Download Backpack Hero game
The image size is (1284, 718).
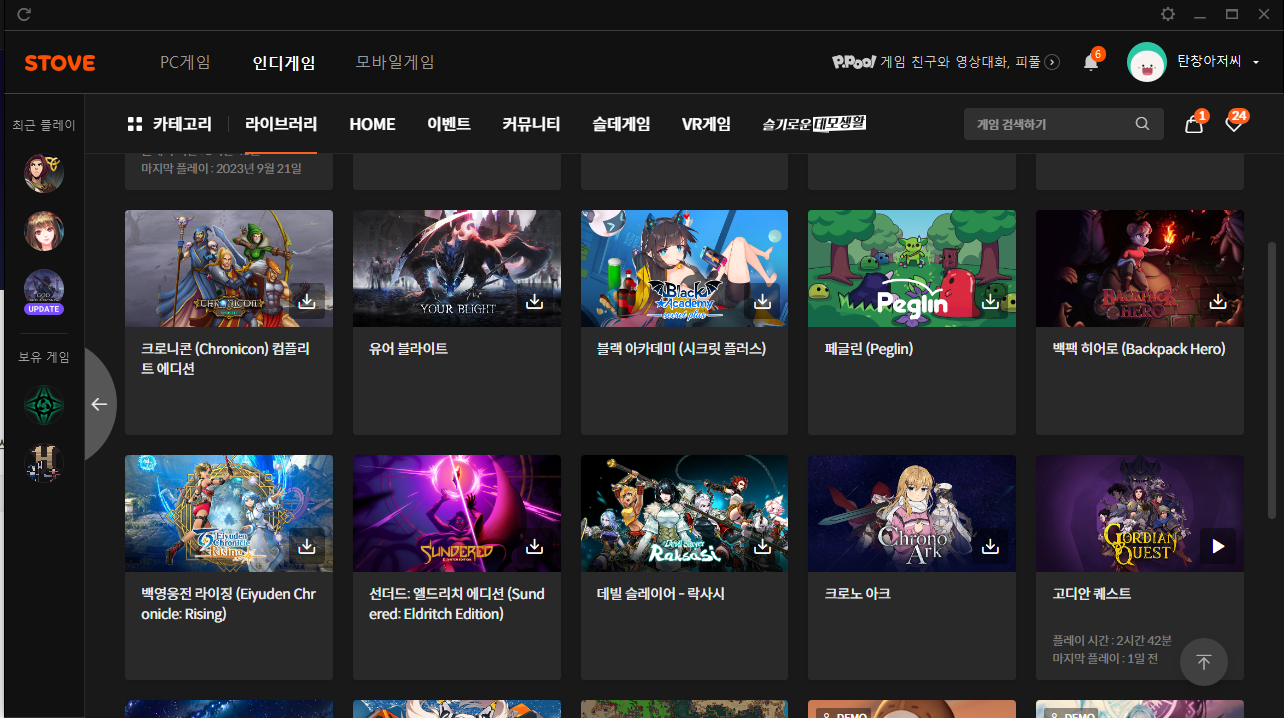pyautogui.click(x=1218, y=301)
